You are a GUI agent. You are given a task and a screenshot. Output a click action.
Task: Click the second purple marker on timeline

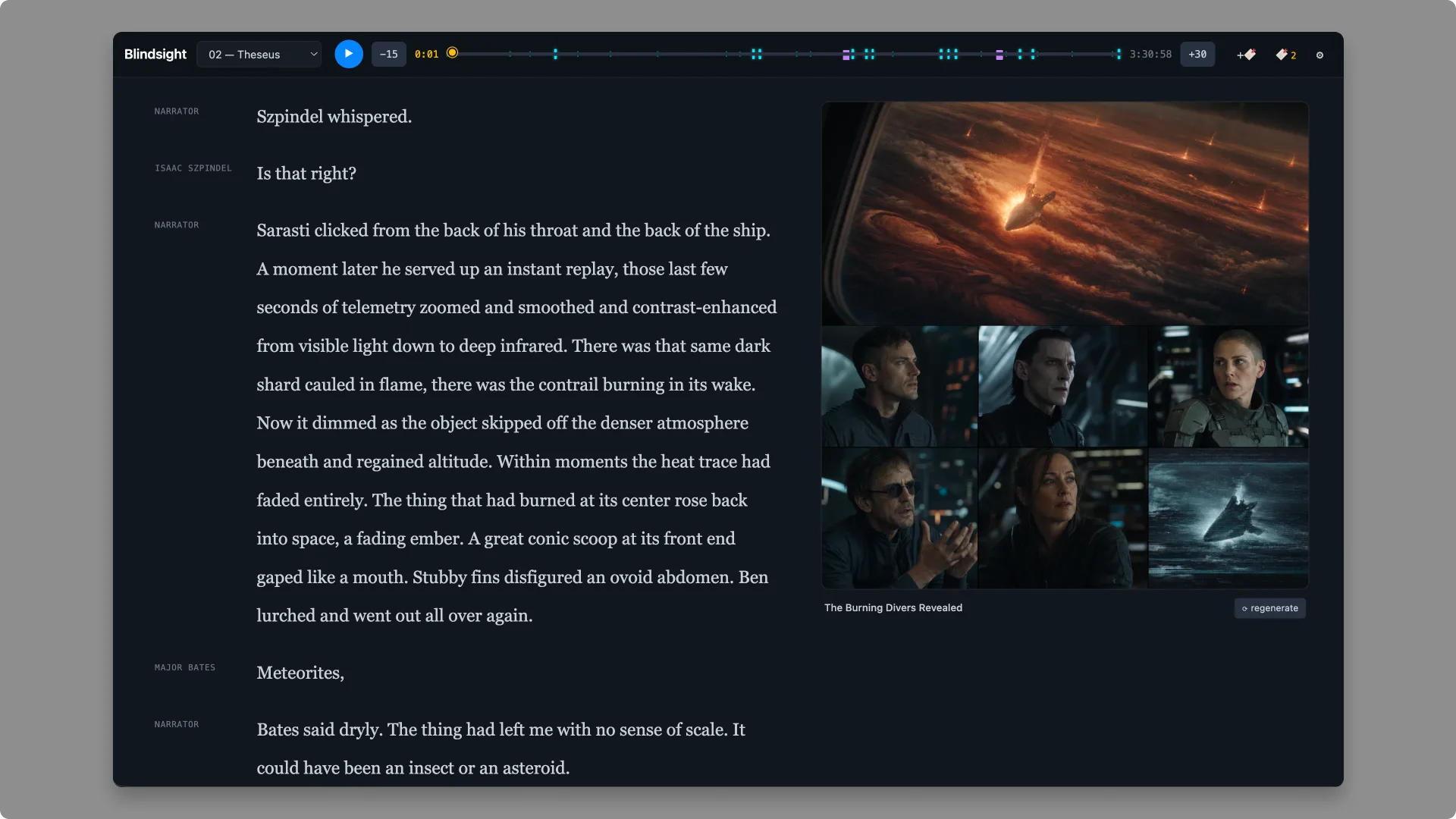999,55
